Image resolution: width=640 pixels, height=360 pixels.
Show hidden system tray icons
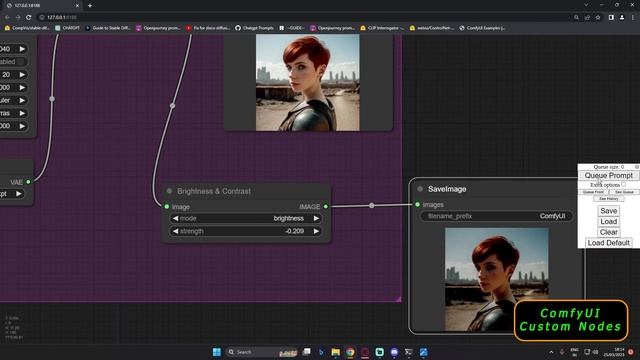pyautogui.click(x=551, y=352)
